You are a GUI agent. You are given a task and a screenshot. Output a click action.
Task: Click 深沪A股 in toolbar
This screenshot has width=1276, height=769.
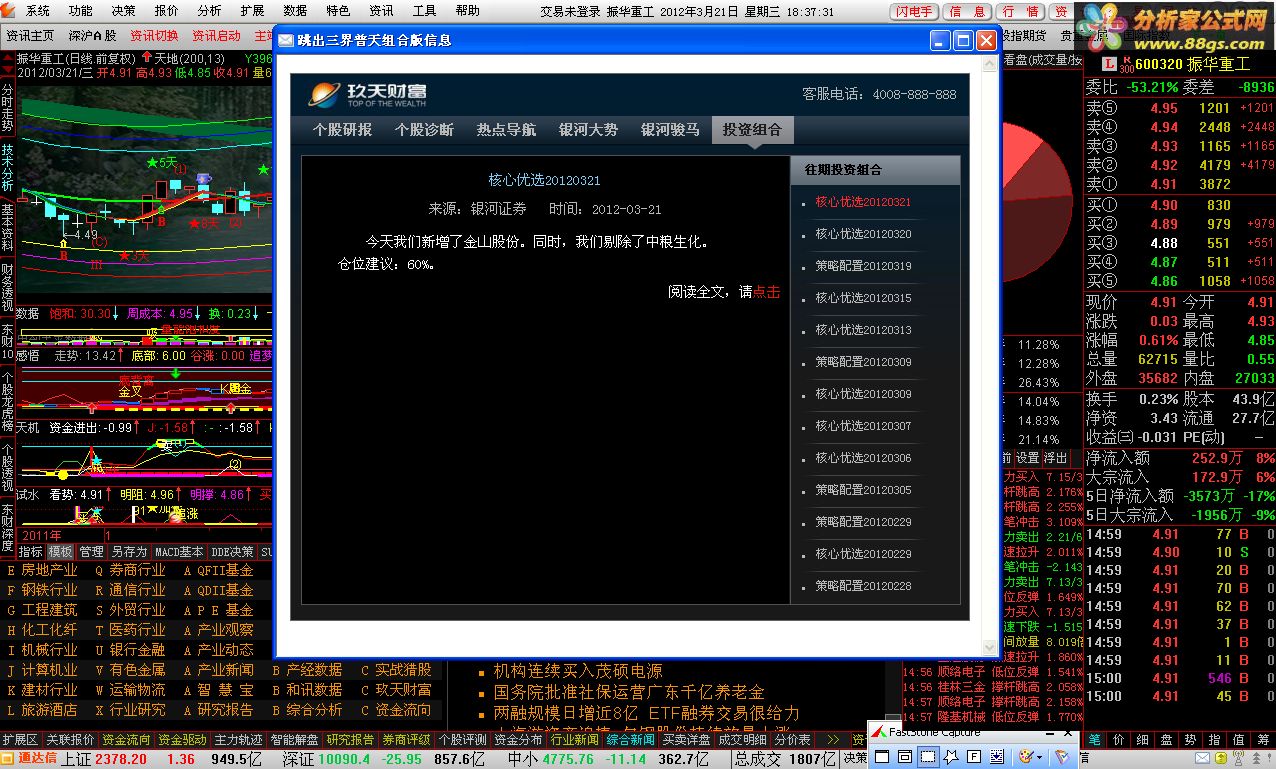tap(91, 35)
